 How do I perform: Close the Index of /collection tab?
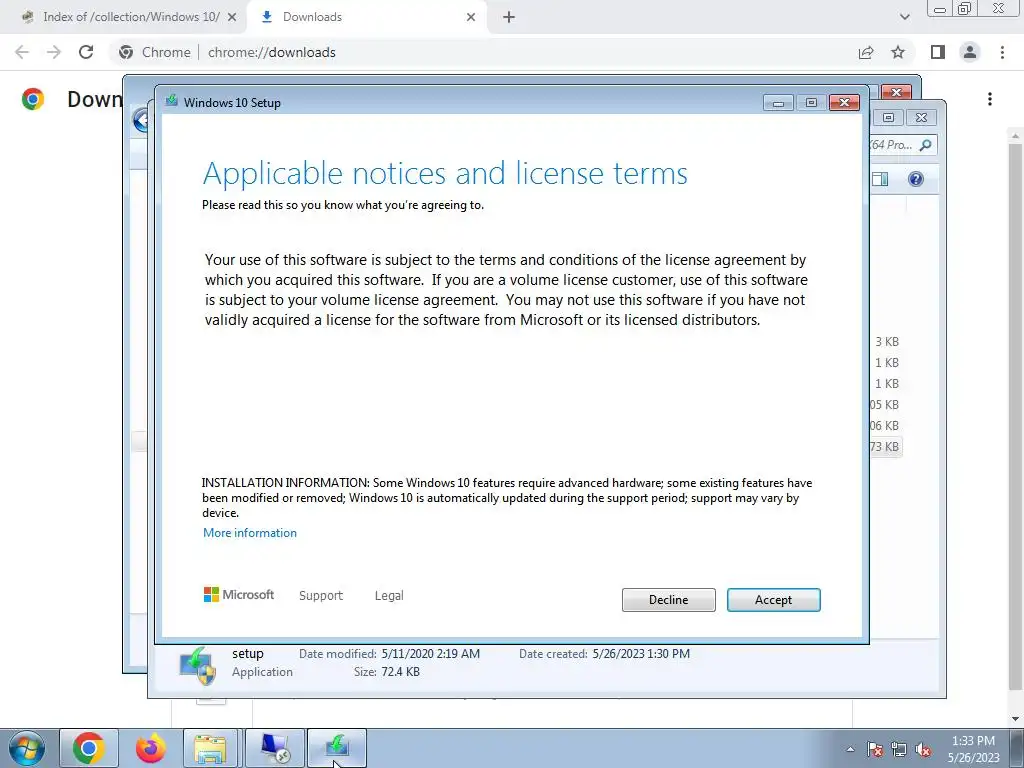[x=232, y=17]
